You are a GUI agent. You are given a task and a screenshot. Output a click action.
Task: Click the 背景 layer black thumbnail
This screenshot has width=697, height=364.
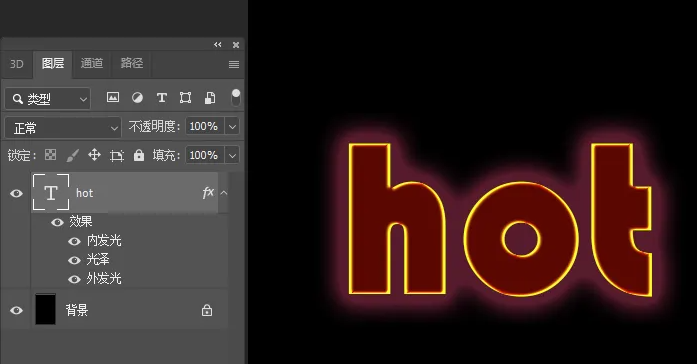(x=45, y=309)
